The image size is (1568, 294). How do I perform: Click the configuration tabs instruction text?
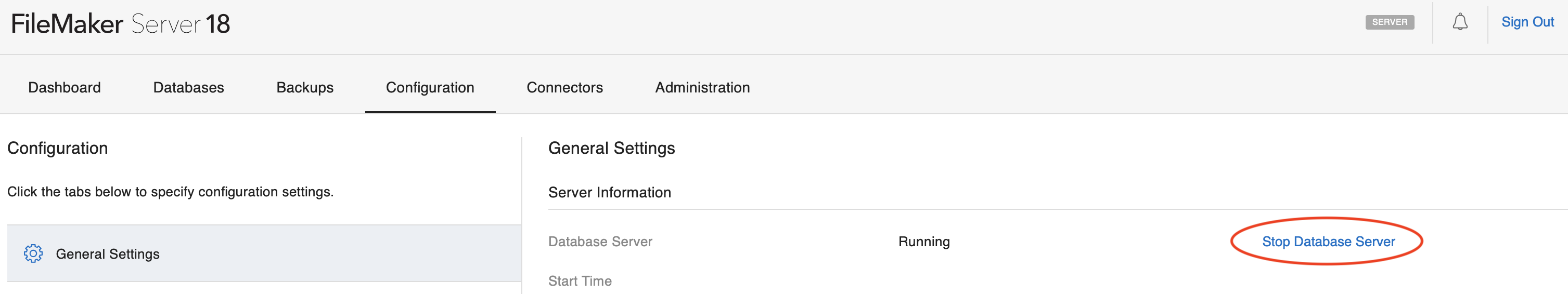[171, 192]
